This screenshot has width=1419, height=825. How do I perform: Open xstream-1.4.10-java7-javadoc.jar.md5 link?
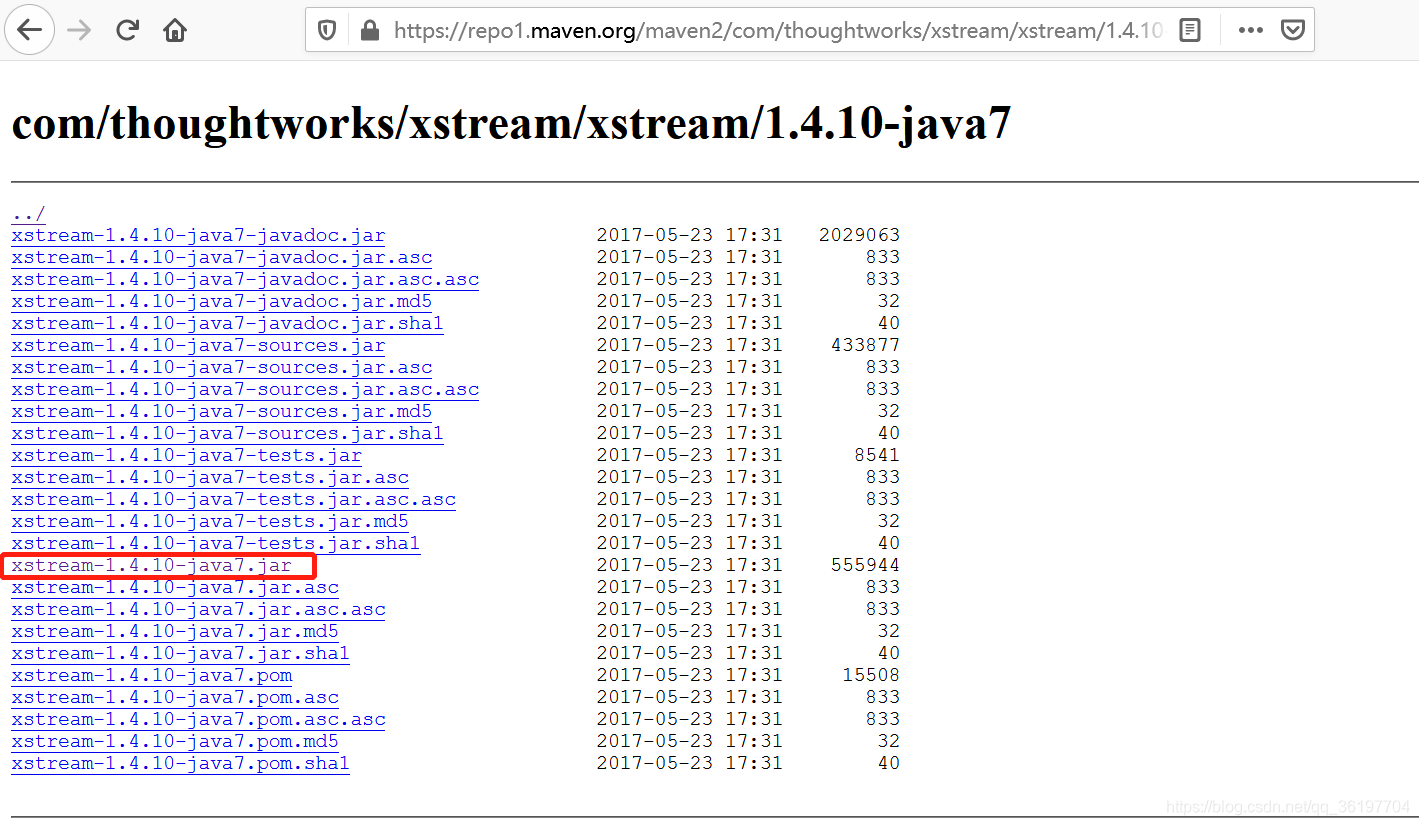point(222,301)
